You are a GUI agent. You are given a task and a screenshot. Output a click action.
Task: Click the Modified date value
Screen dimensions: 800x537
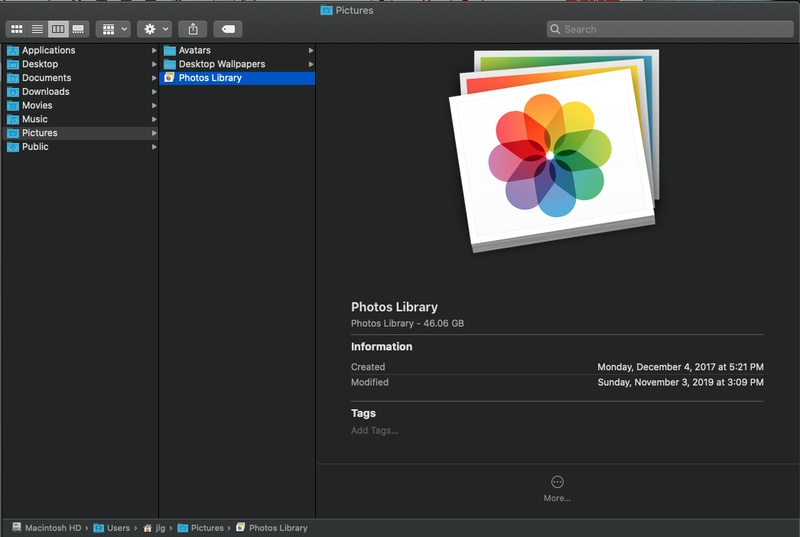click(681, 382)
